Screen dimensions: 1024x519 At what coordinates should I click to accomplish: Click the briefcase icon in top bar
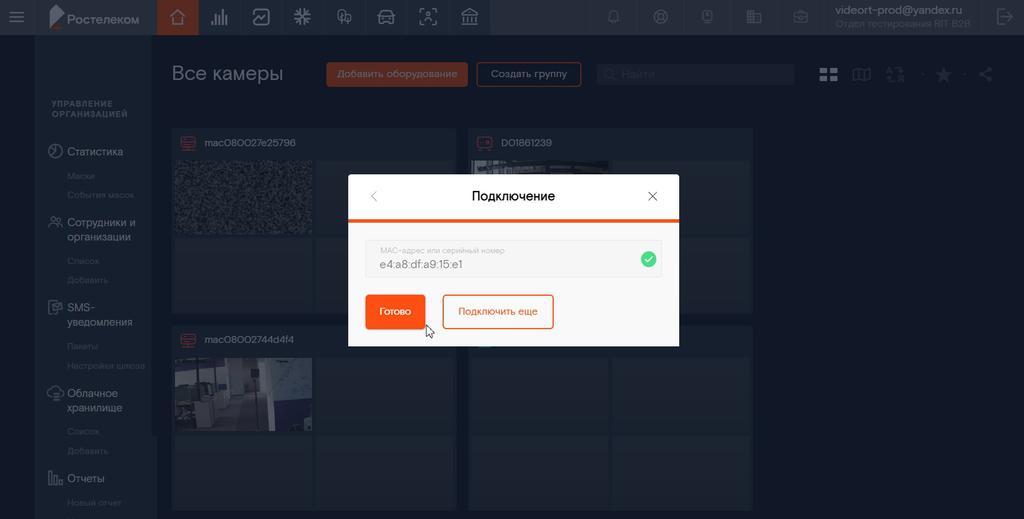[x=801, y=18]
